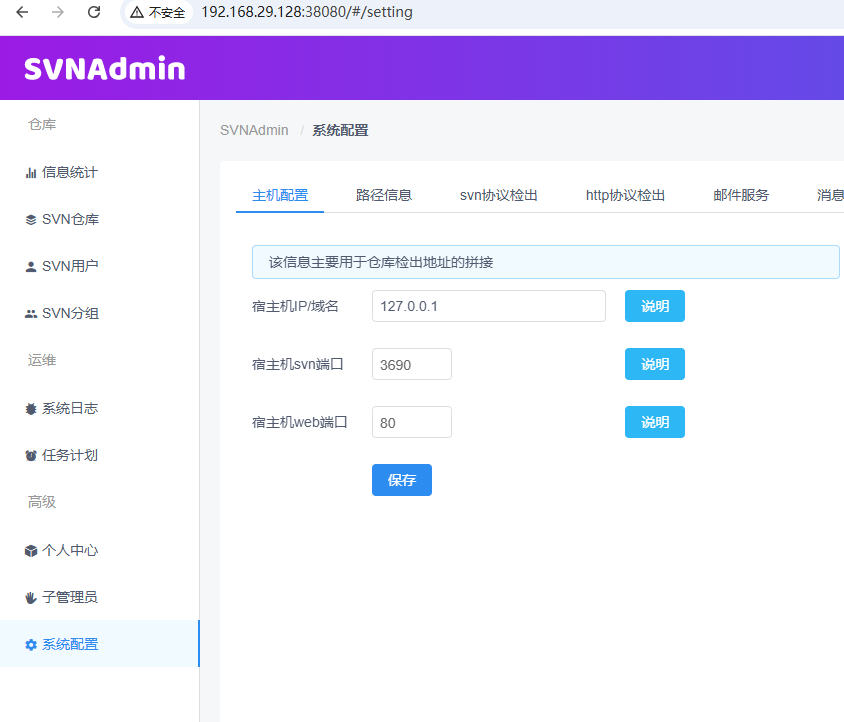
Task: Open SVN仓库 menu entry
Action: [100, 219]
